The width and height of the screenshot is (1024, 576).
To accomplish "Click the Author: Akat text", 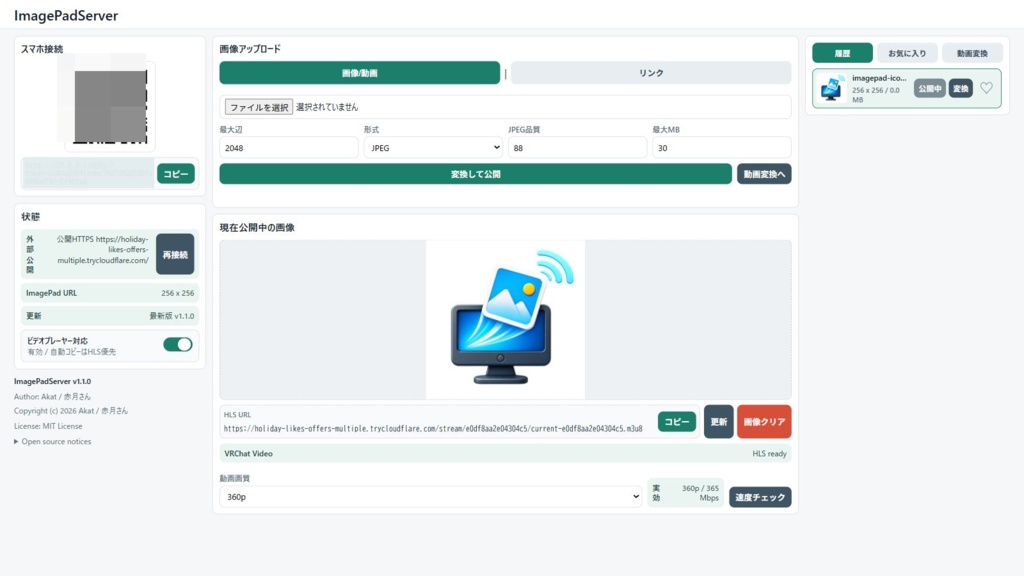I will pos(52,396).
